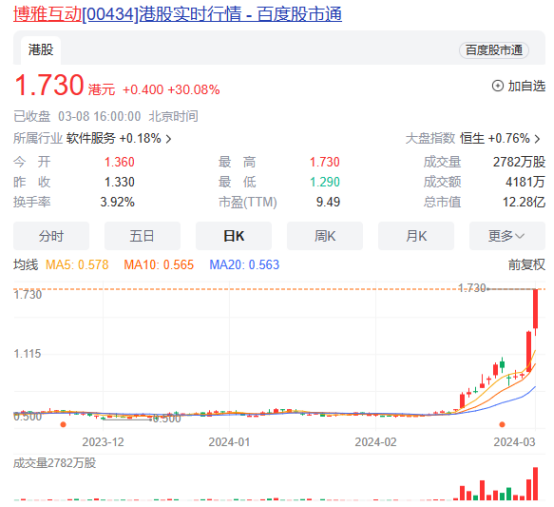
Task: Click the 前复权 adjustment option
Action: (x=526, y=265)
